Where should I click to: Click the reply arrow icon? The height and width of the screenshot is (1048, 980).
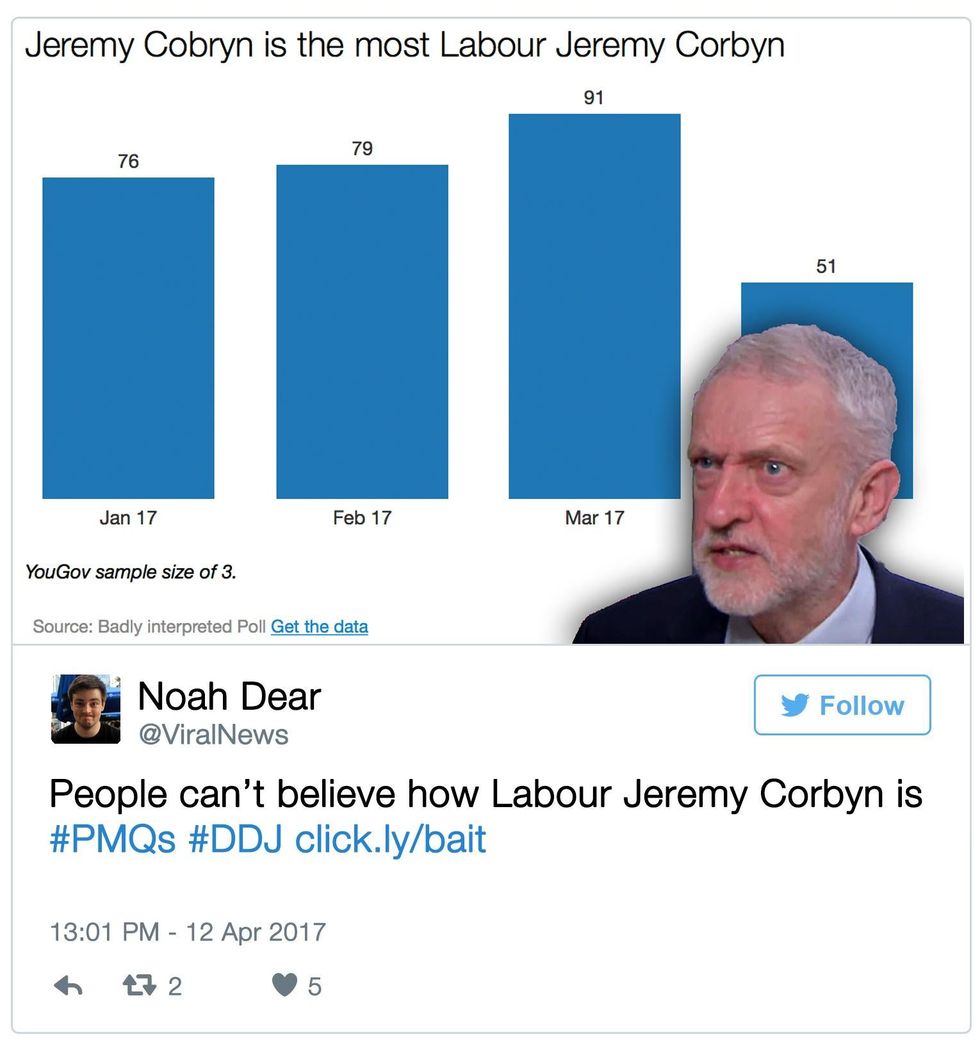point(68,986)
